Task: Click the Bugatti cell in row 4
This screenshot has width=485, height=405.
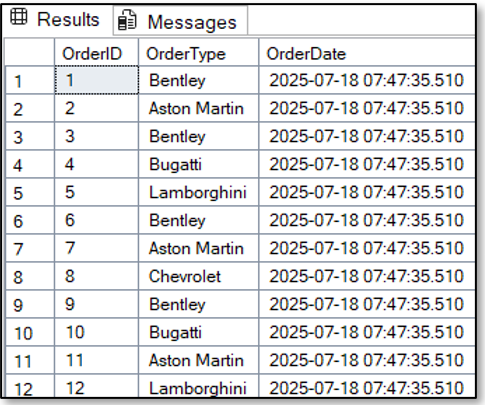Action: (198, 164)
